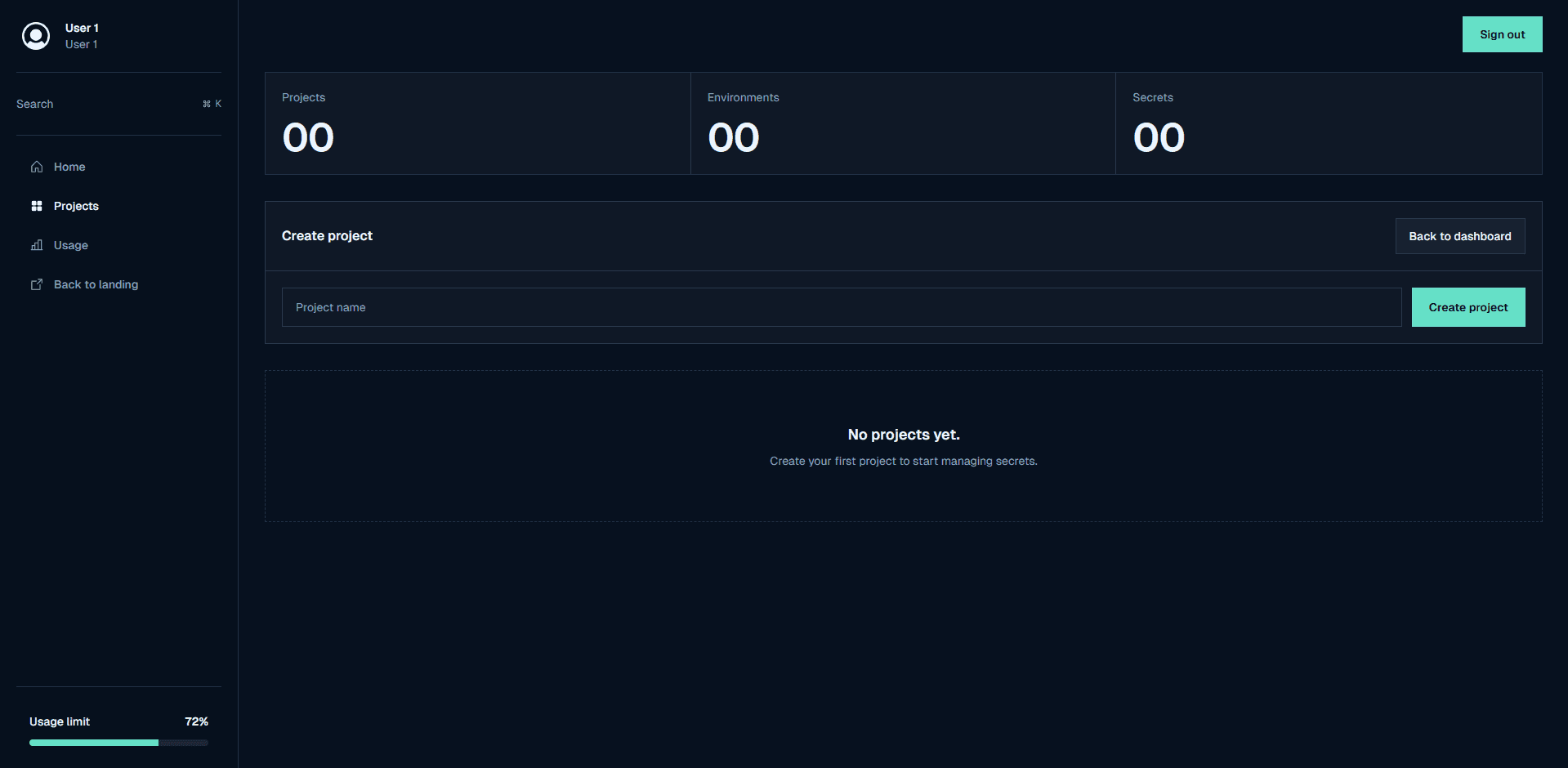Click the Projects count card

(476, 123)
